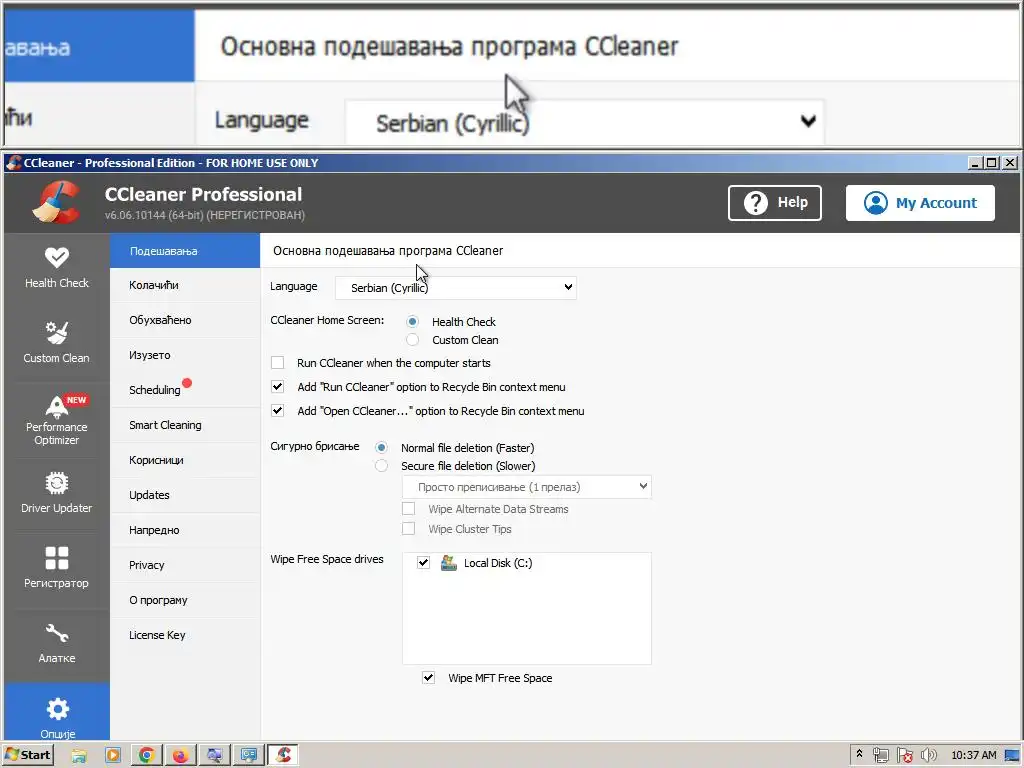
Task: Open the Custom Clean section
Action: coord(57,343)
